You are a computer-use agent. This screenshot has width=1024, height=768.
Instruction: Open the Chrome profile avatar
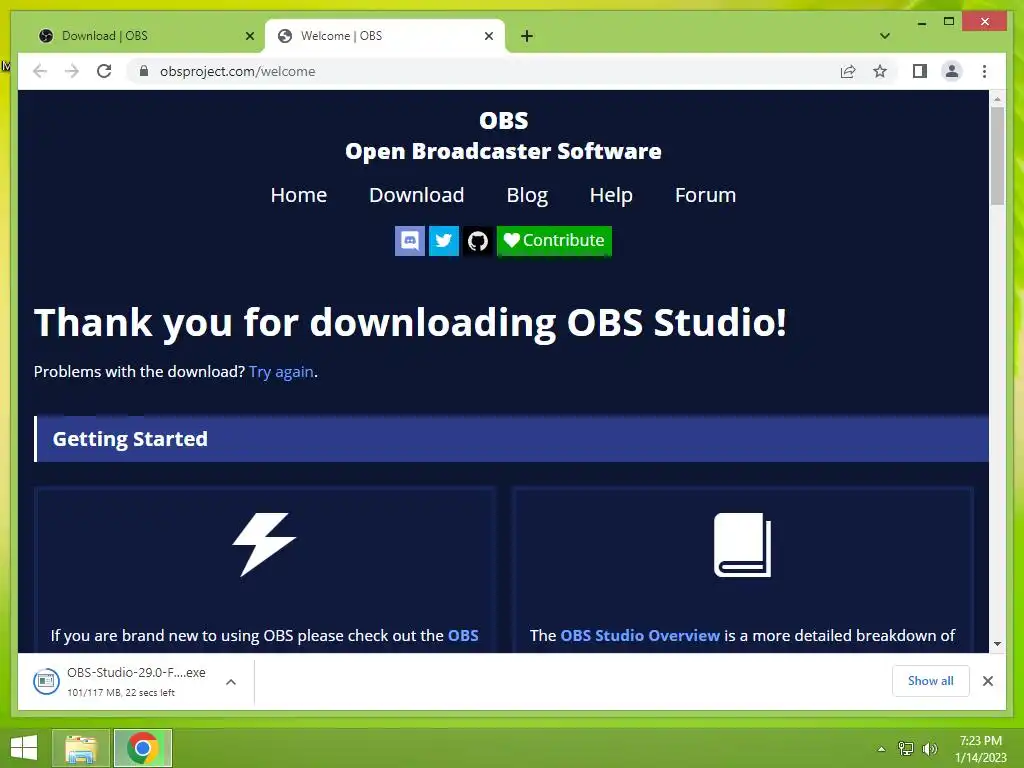click(952, 71)
